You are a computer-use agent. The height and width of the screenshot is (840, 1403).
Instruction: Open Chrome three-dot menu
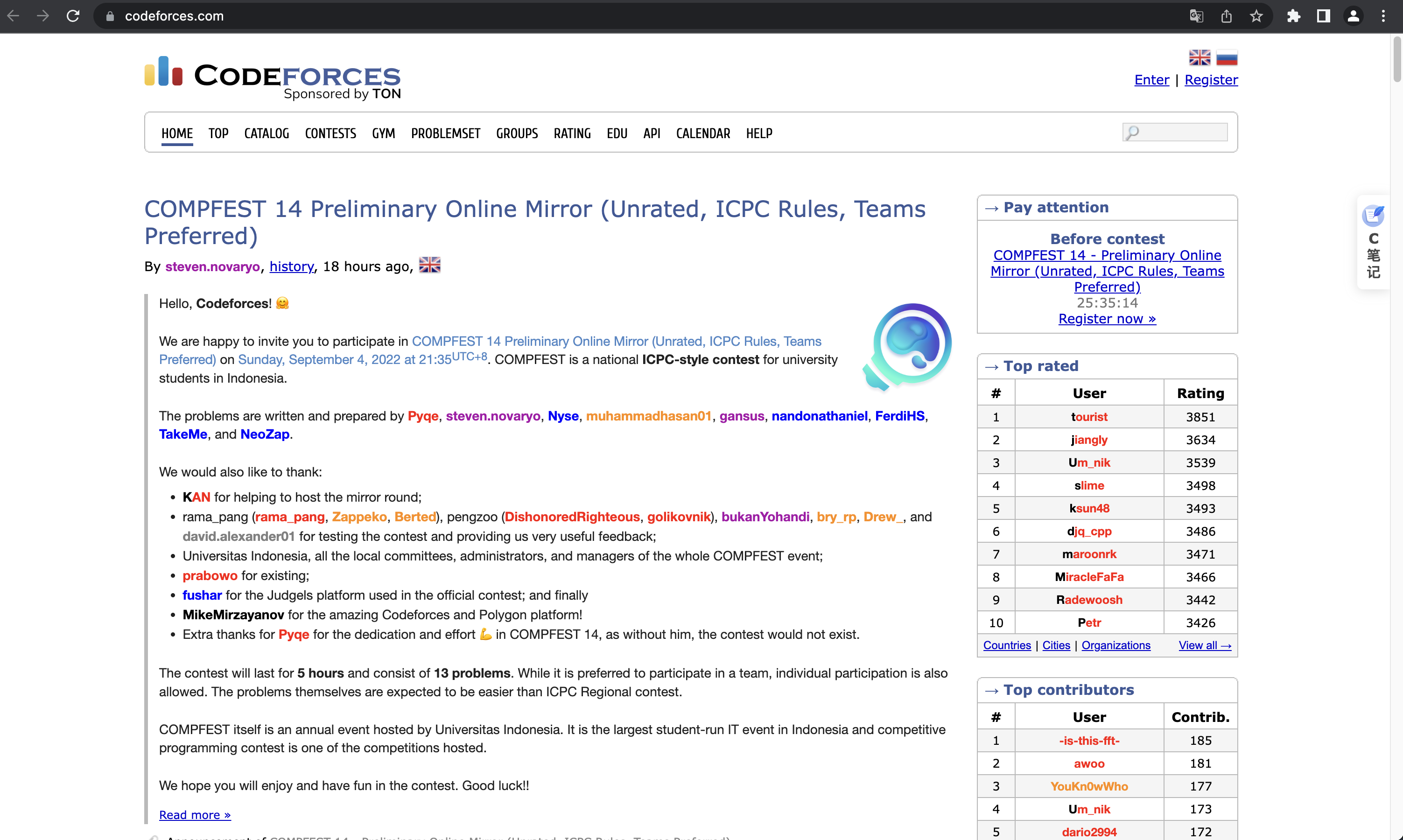pos(1383,16)
